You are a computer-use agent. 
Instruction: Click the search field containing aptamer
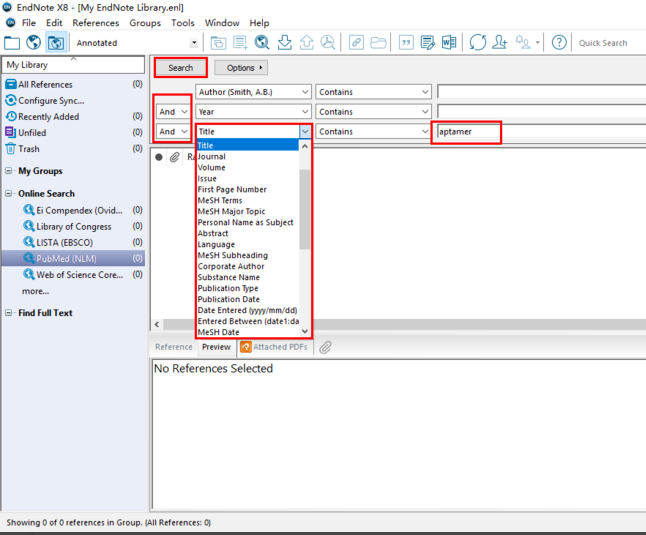466,131
